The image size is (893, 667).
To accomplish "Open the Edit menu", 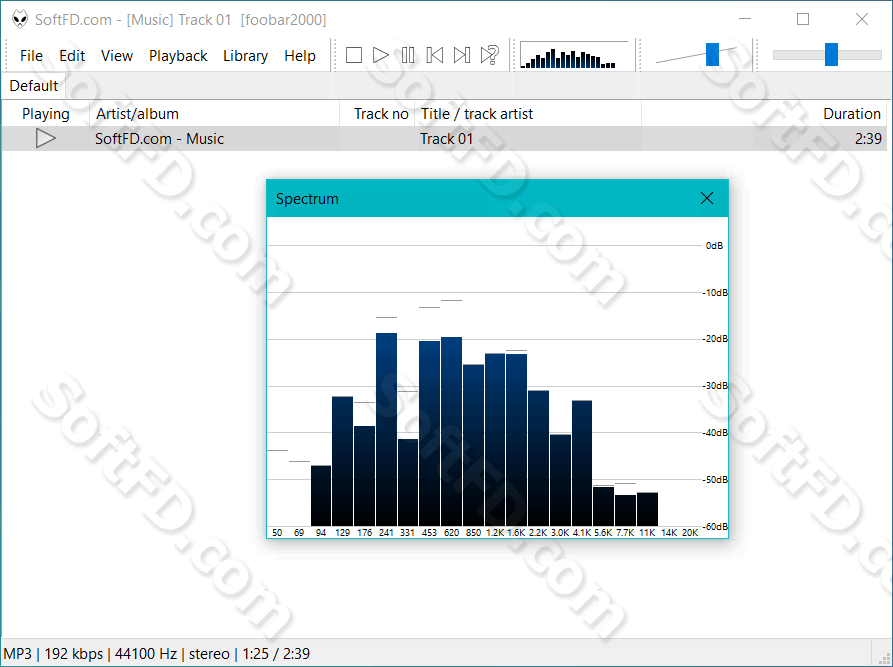I will pyautogui.click(x=72, y=56).
